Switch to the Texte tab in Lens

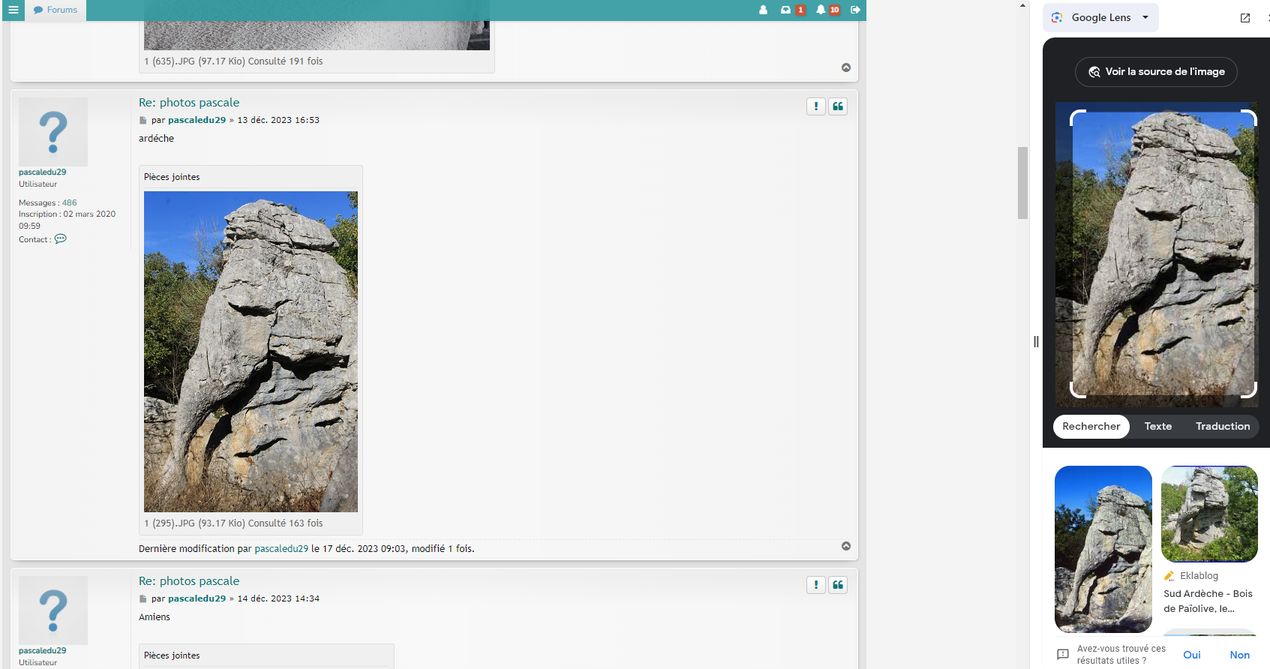tap(1158, 426)
